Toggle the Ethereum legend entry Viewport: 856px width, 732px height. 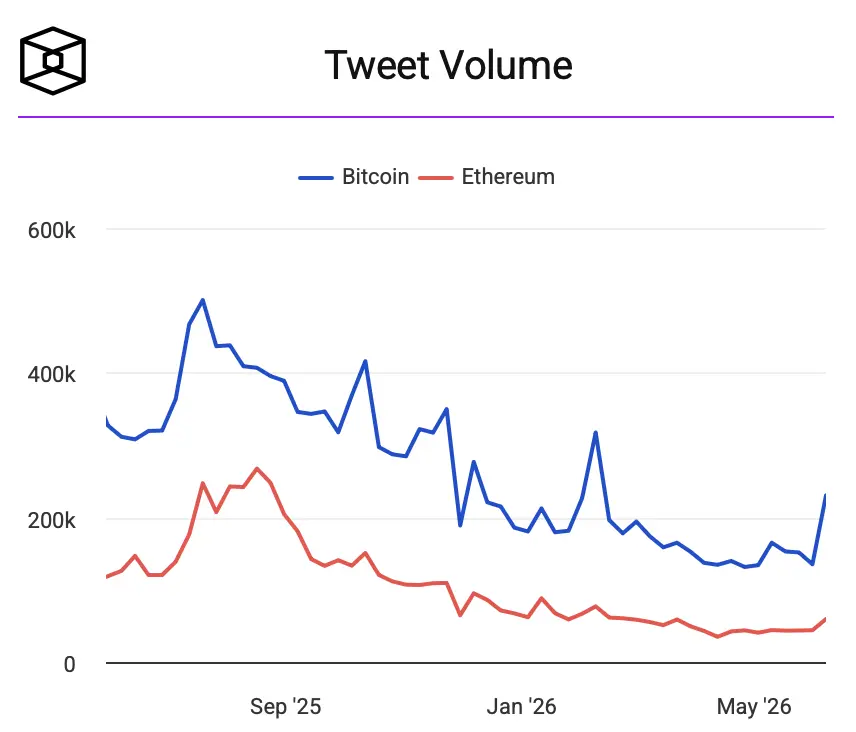(x=486, y=177)
